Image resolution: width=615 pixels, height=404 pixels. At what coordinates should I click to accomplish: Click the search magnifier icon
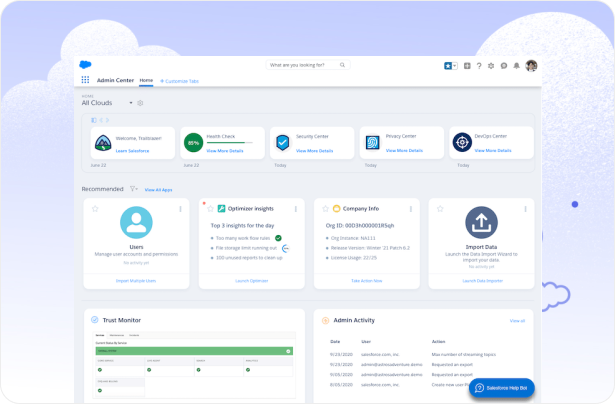342,65
